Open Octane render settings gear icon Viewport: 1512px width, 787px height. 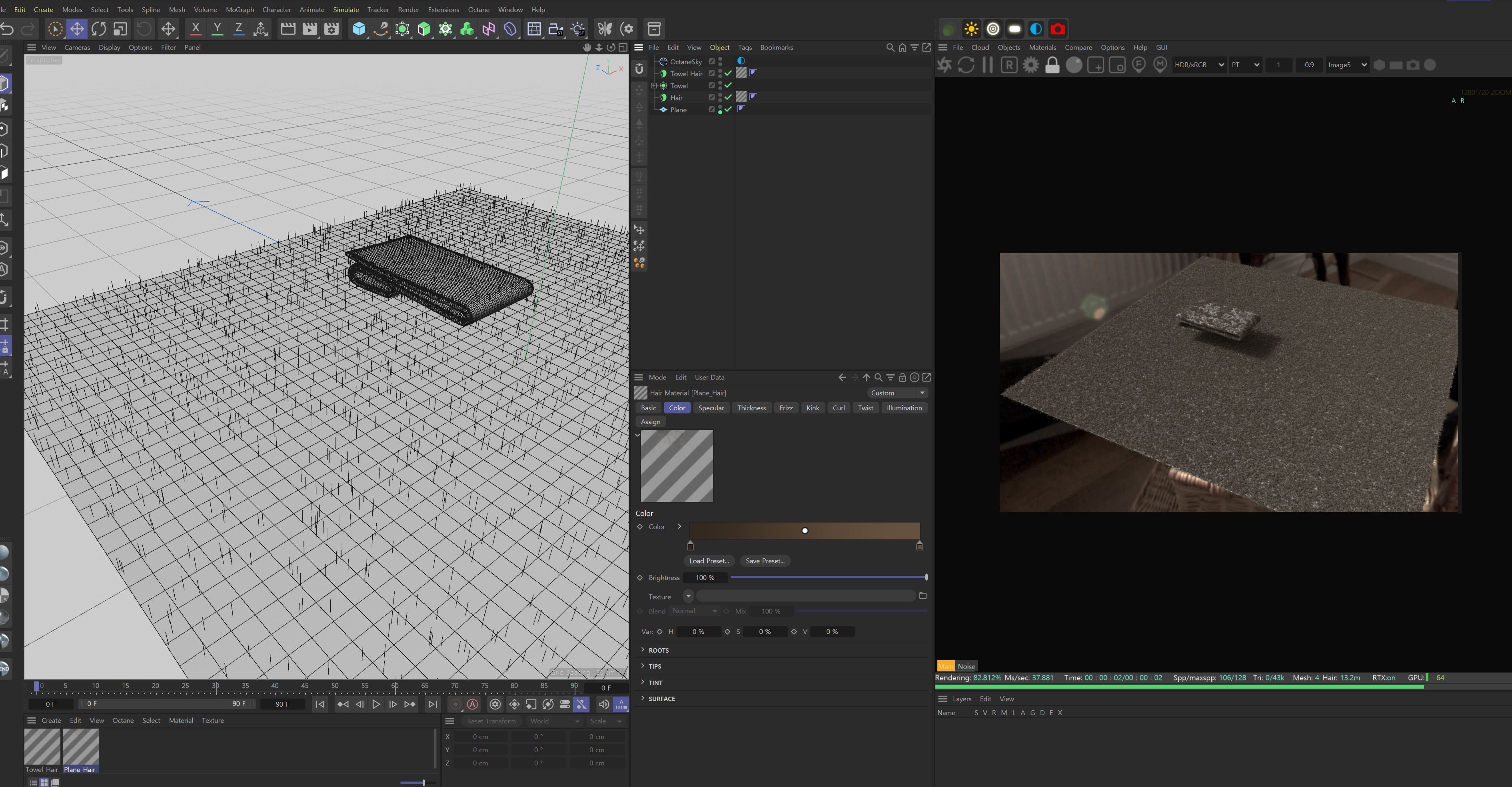click(x=1031, y=64)
